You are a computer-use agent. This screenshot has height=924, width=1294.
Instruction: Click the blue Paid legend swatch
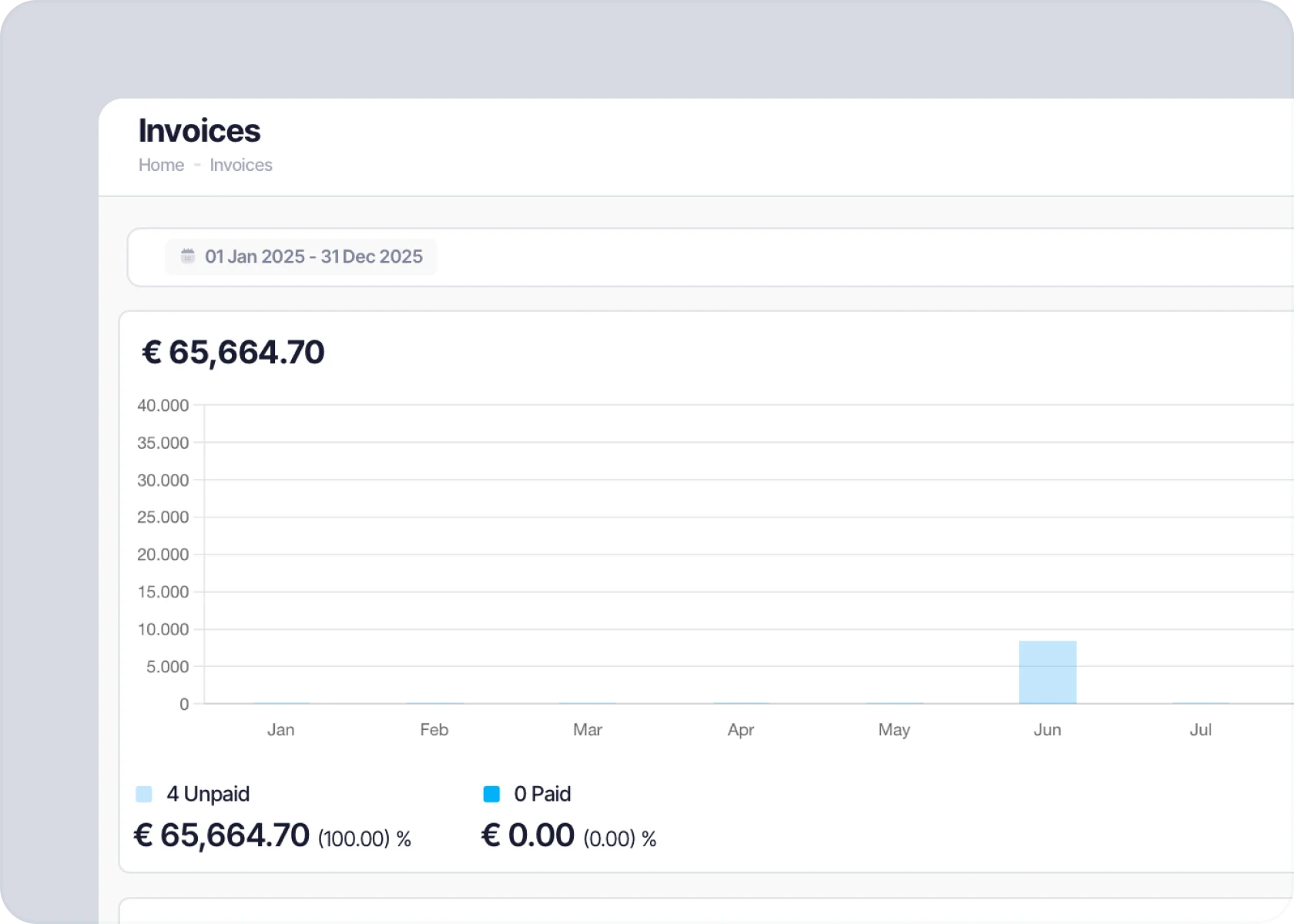point(491,794)
